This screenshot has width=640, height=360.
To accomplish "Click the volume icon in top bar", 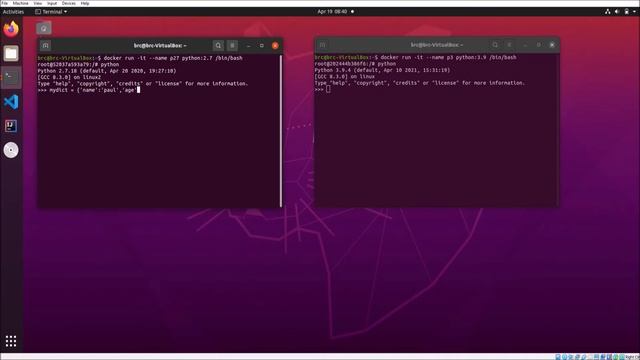I will pos(617,11).
